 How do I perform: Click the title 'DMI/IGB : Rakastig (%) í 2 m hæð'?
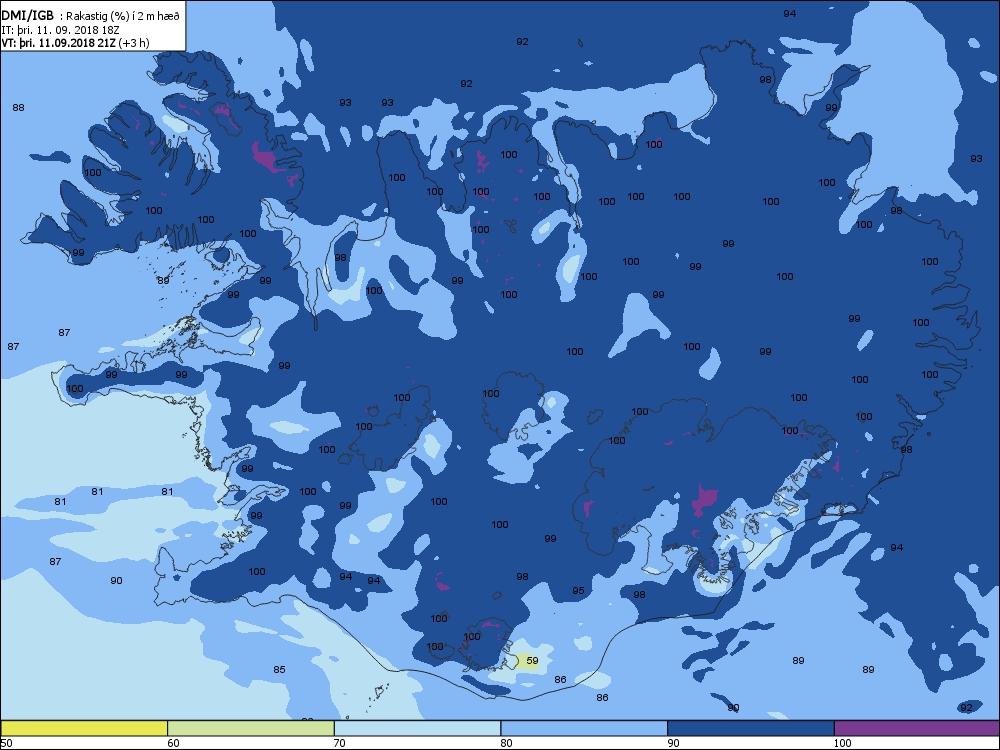91,17
